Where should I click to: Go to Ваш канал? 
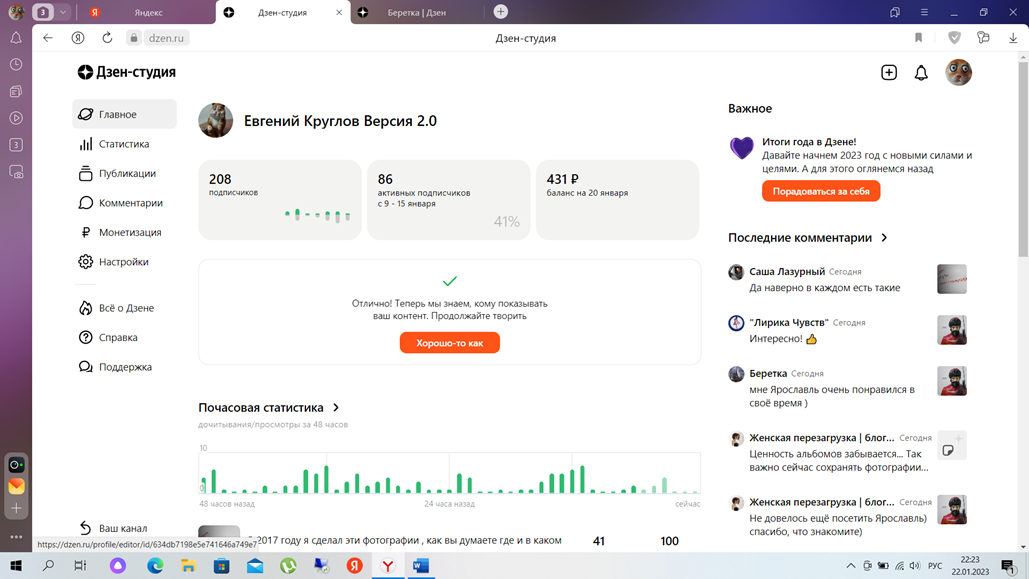(x=113, y=528)
